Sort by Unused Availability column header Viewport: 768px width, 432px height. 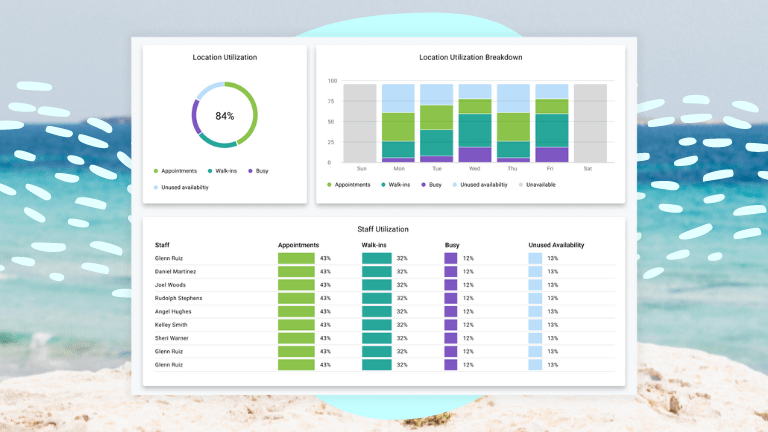556,245
